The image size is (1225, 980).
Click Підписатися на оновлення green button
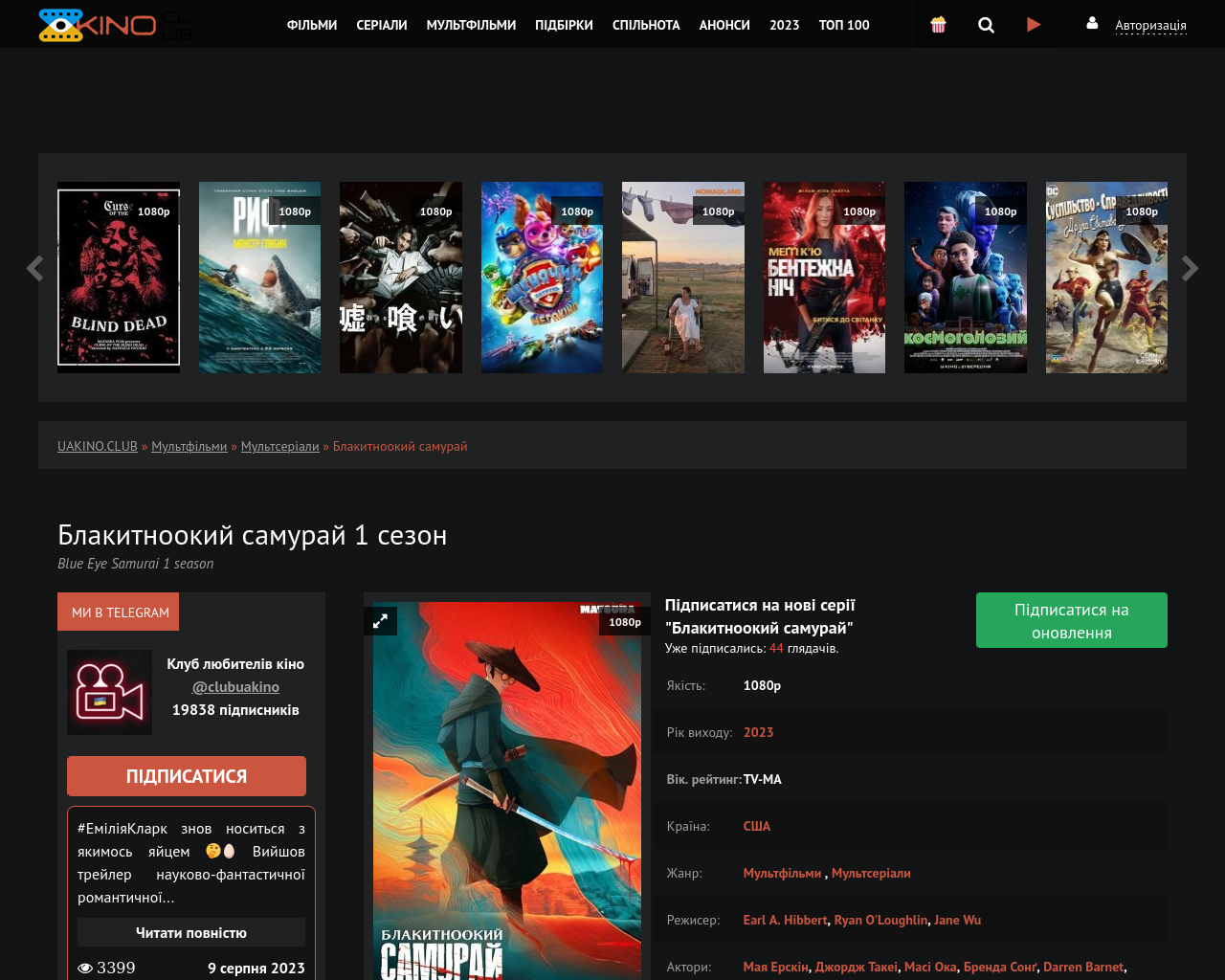click(1072, 620)
